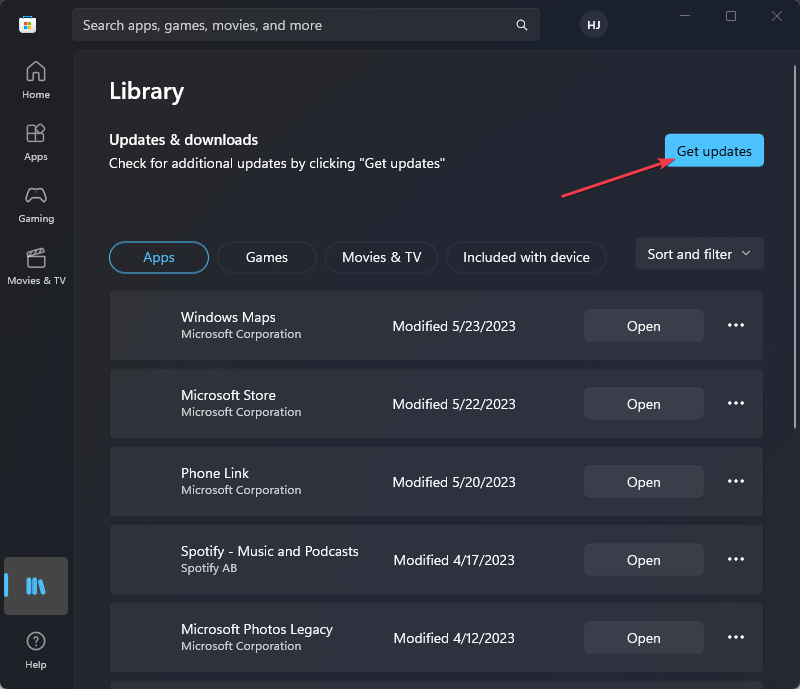The height and width of the screenshot is (689, 800).
Task: Click Modified 5/22/2023 text
Action: click(454, 404)
